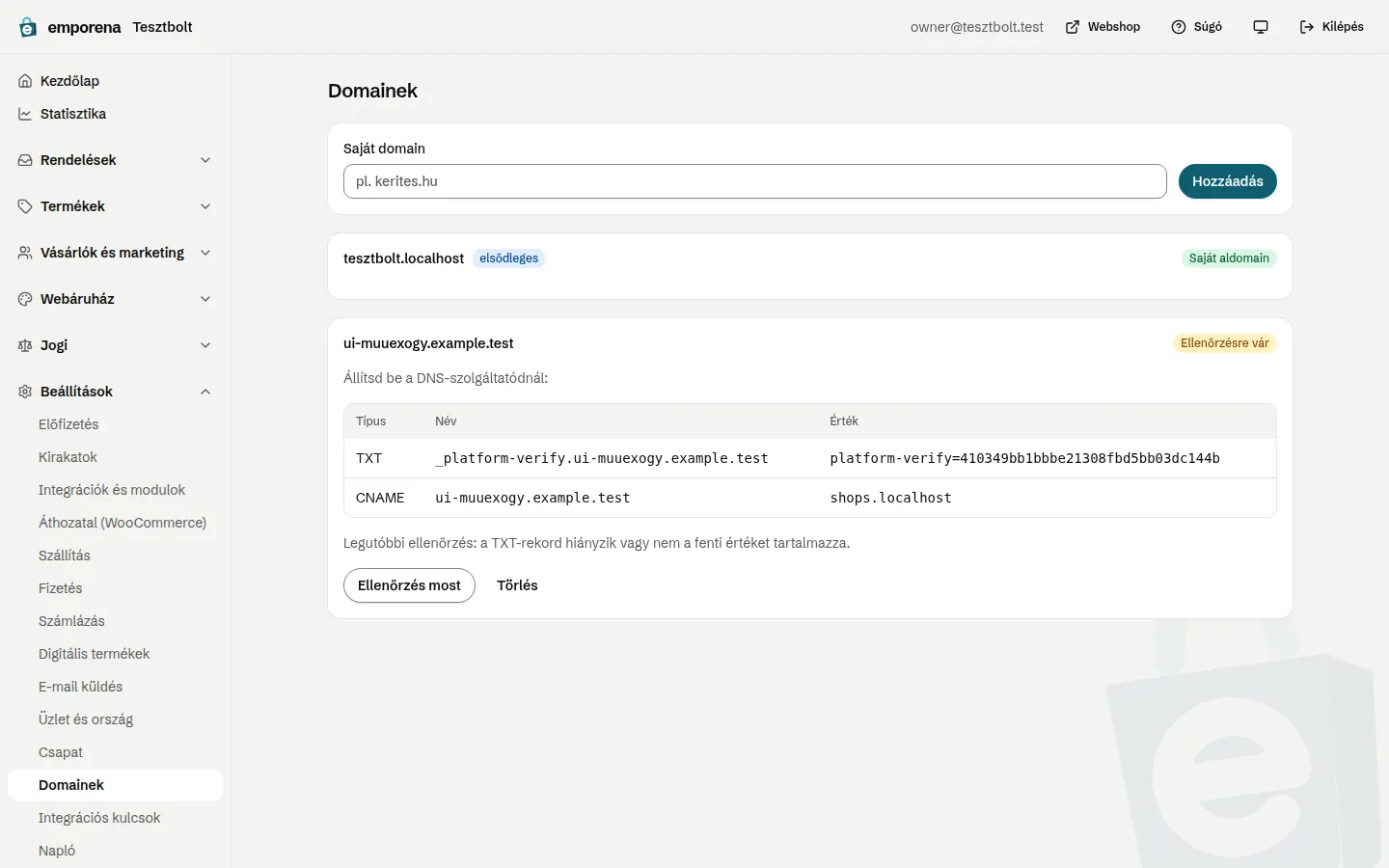The image size is (1389, 868).
Task: Open the Napló page
Action: coord(115,851)
